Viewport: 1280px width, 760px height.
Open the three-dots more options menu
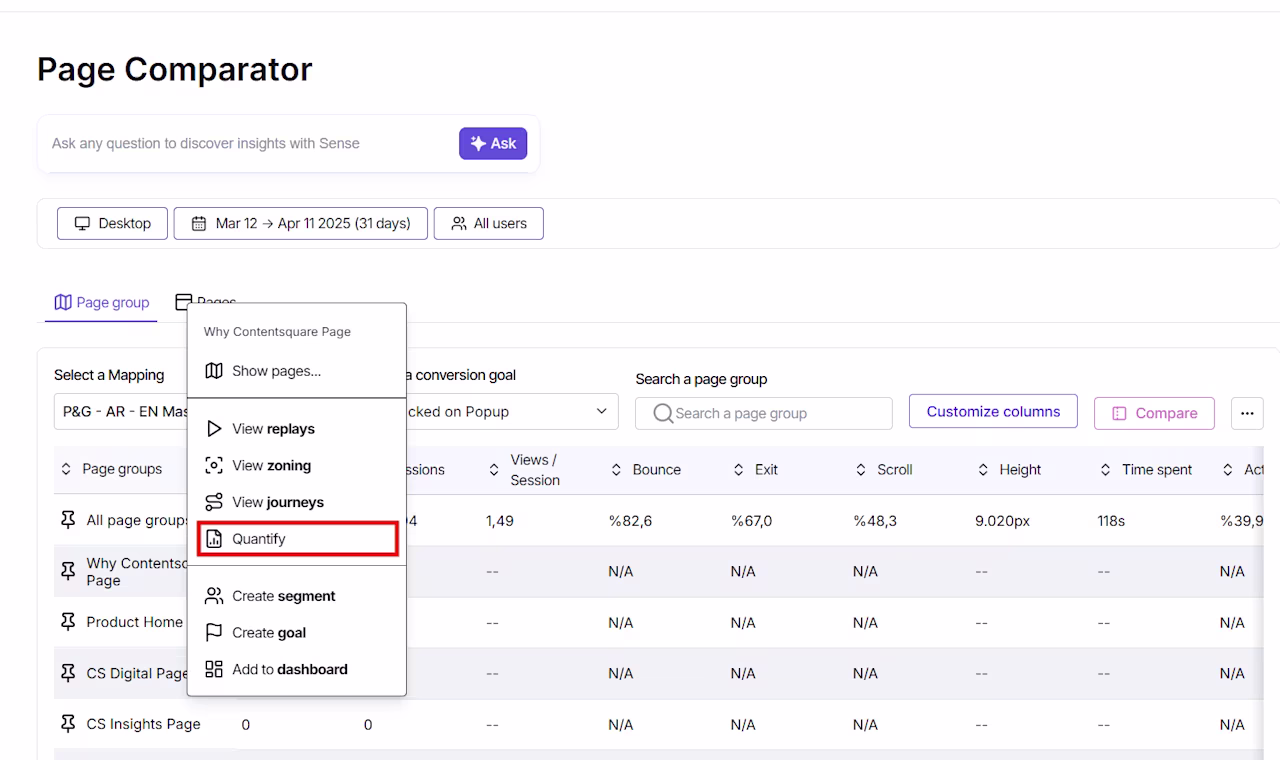(x=1247, y=413)
